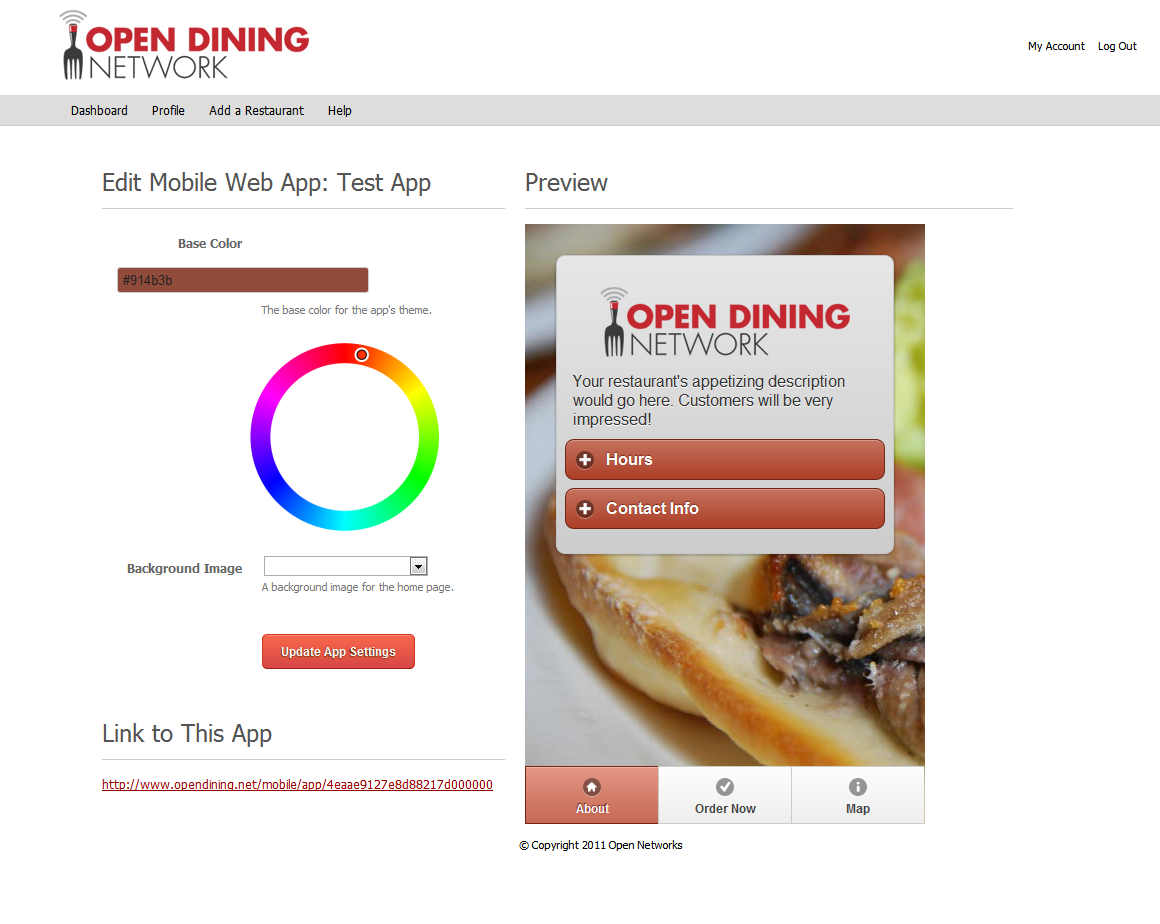Click the Update App Settings button

[x=338, y=652]
